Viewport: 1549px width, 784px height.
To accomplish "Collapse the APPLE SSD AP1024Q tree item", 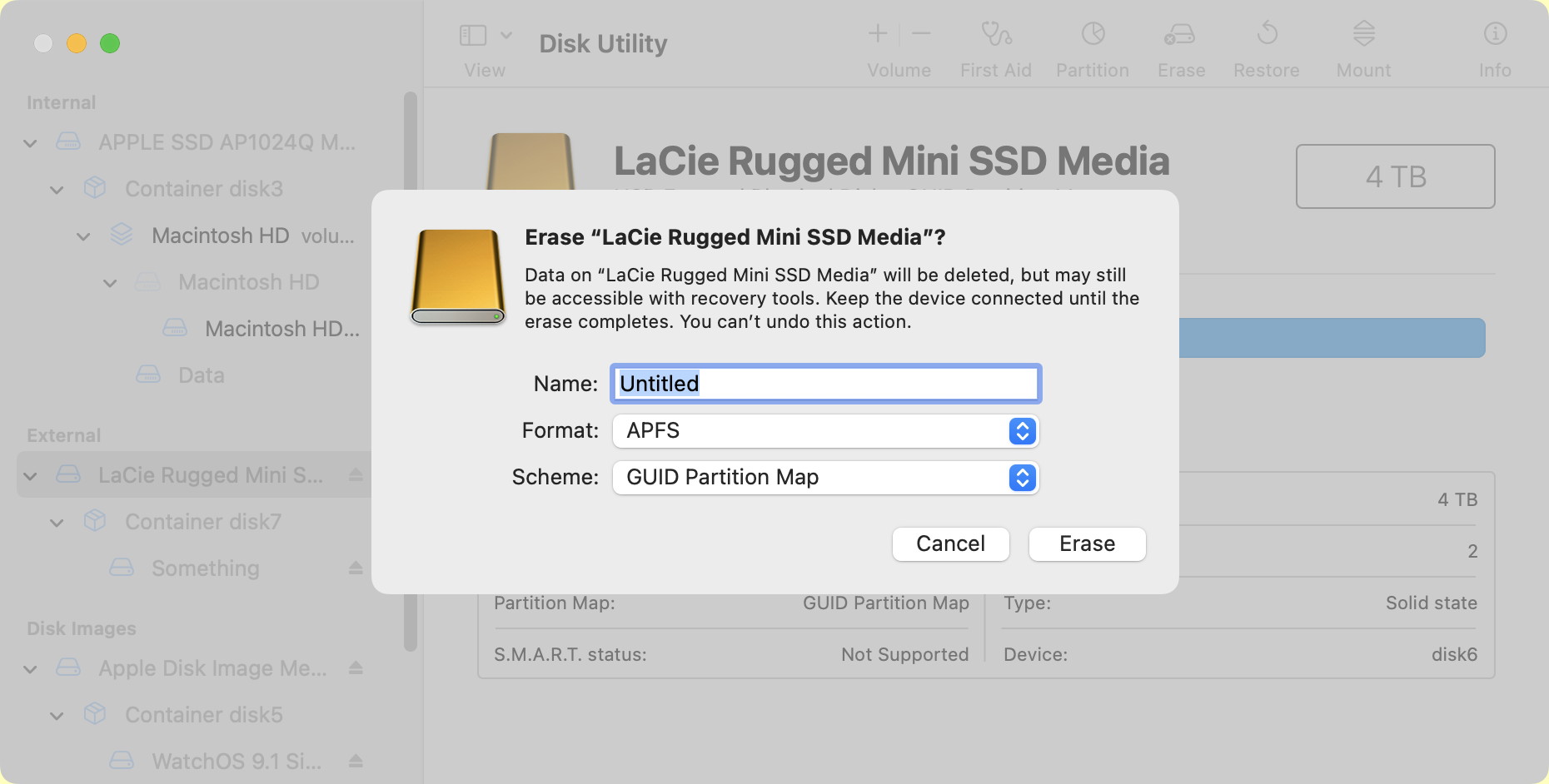I will click(x=31, y=143).
